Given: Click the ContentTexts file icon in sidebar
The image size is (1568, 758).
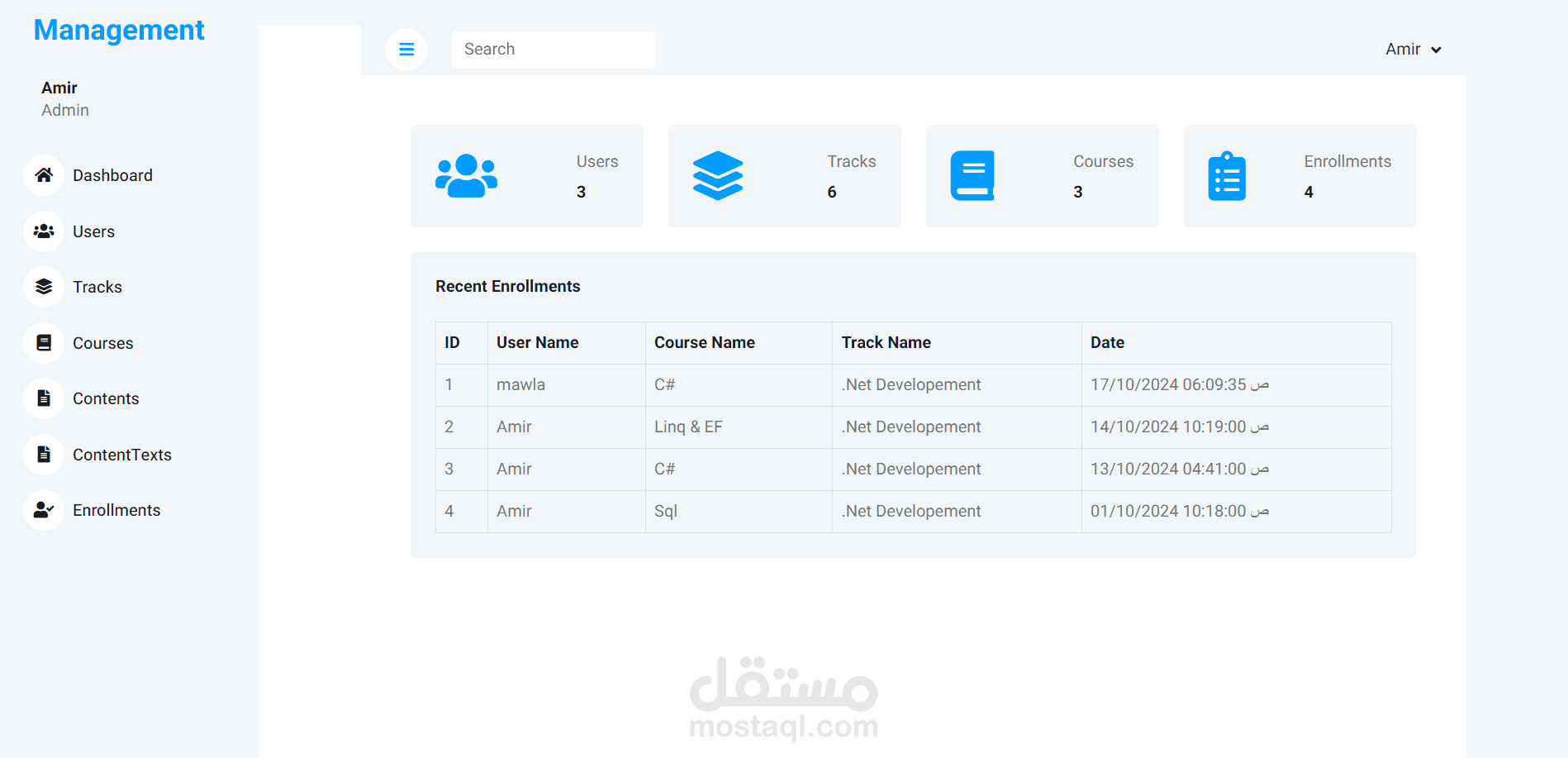Looking at the screenshot, I should click(x=44, y=455).
